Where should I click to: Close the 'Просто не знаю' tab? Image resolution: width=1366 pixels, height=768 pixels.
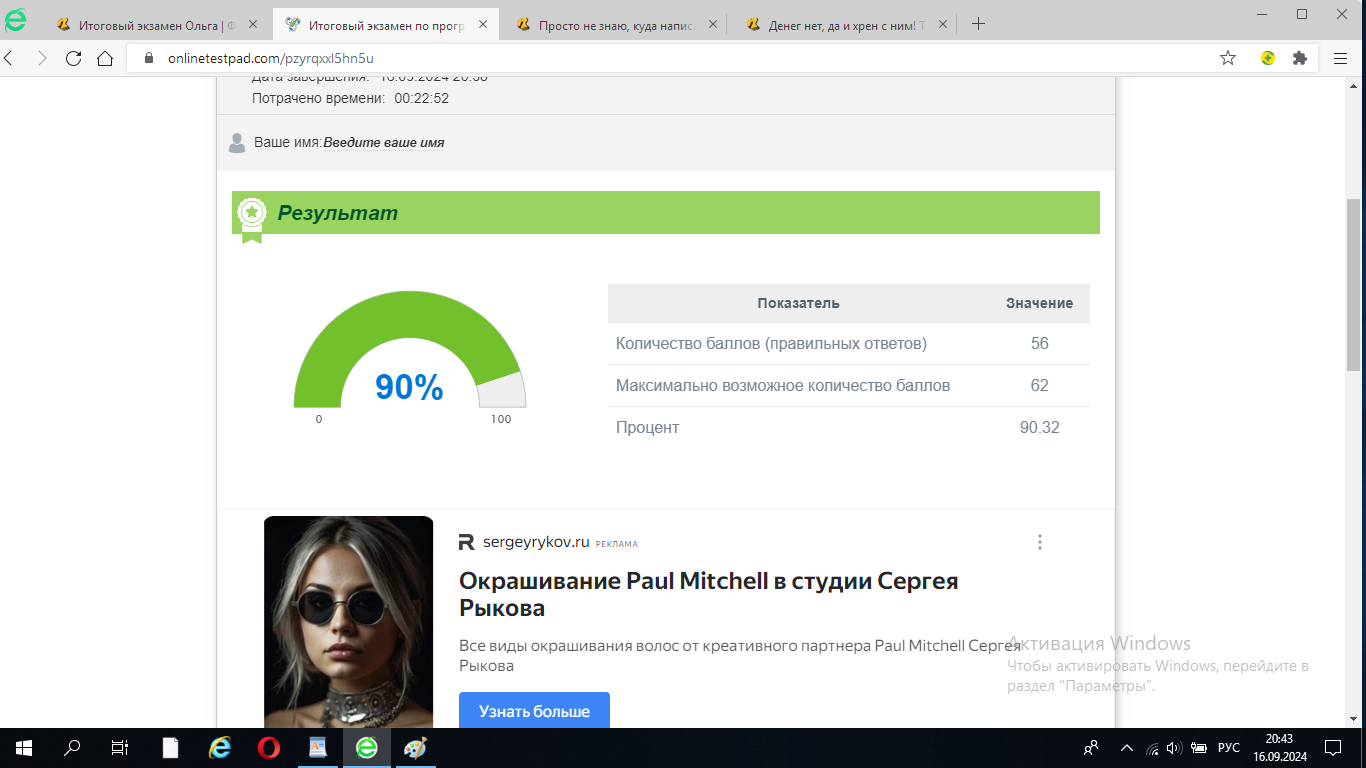click(x=712, y=25)
